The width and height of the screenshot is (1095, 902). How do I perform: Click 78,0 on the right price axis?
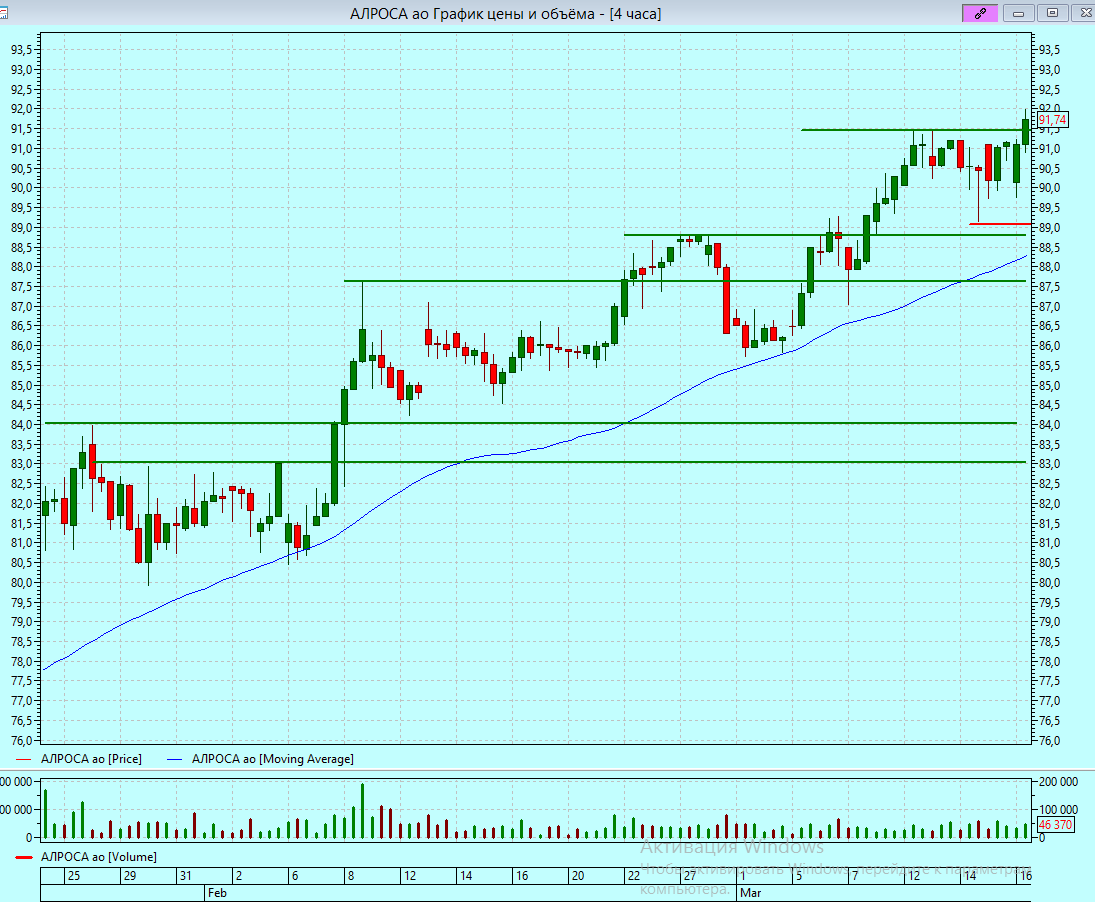coord(1050,662)
